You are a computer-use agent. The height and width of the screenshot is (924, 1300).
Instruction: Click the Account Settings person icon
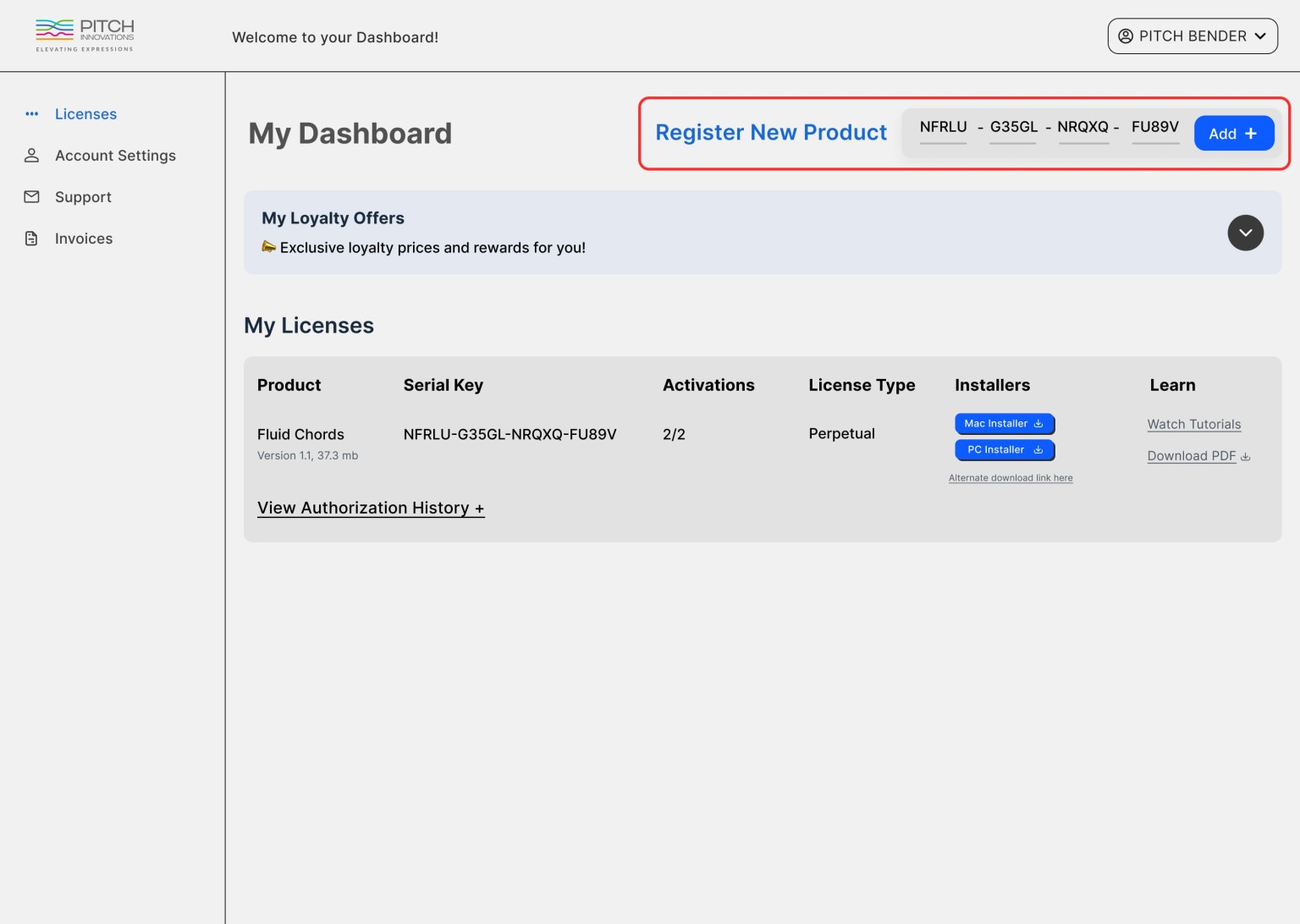(32, 155)
